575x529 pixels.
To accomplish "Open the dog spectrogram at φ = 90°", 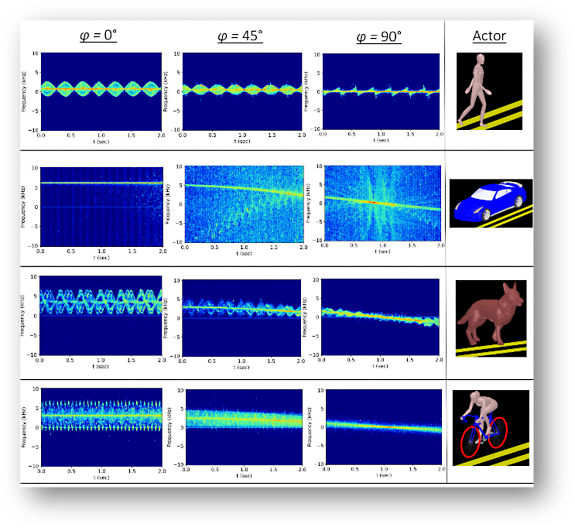I will pos(380,317).
